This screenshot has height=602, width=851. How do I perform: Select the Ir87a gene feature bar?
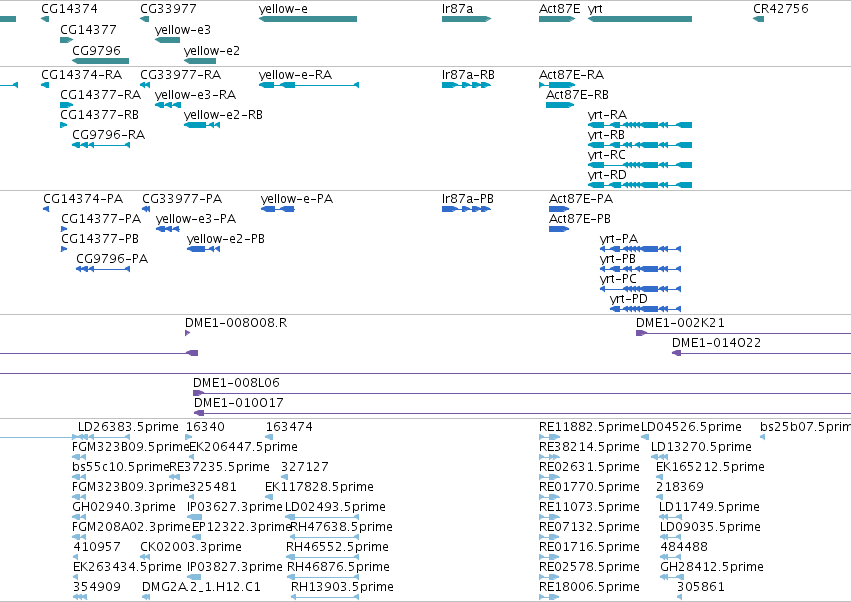pyautogui.click(x=466, y=19)
